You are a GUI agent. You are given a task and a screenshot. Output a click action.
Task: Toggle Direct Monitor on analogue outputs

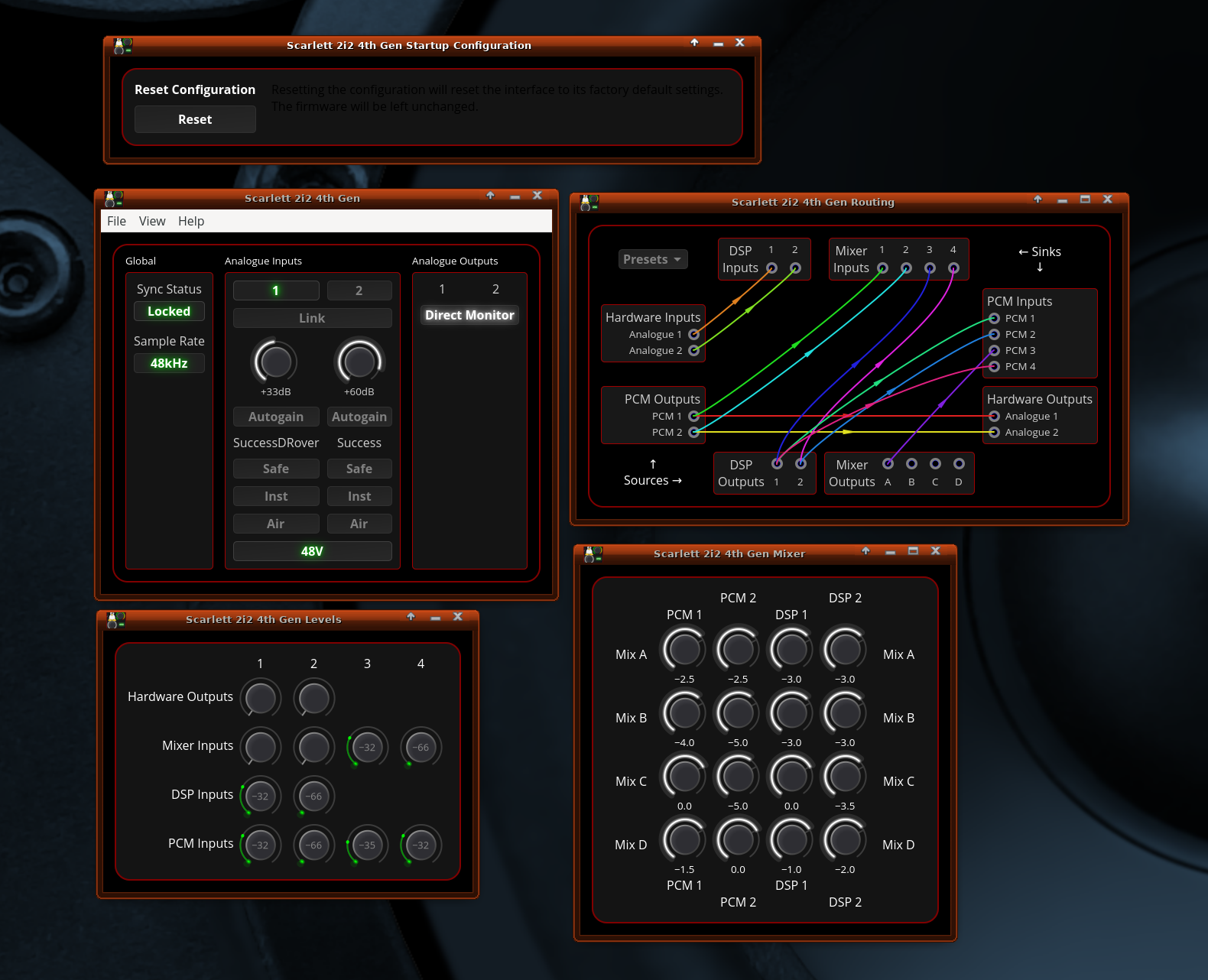pos(469,315)
